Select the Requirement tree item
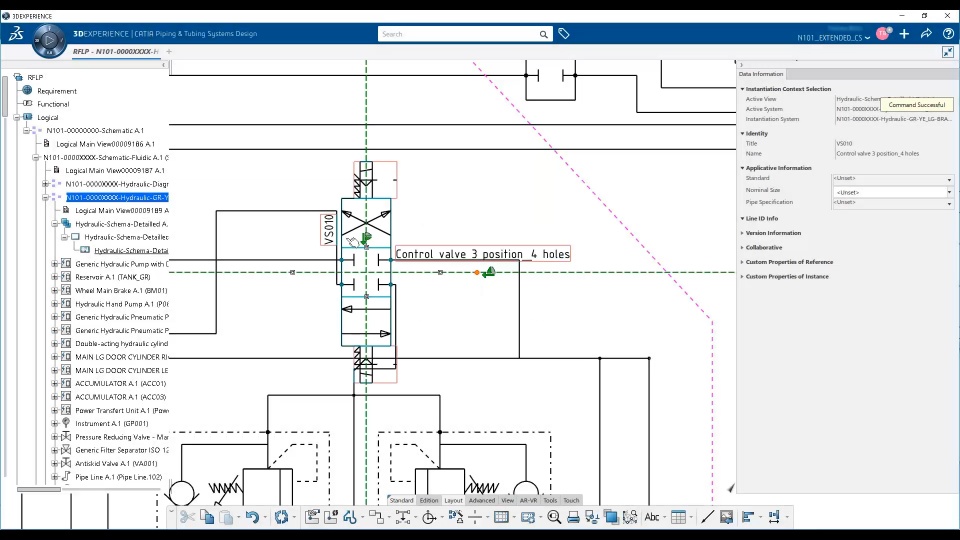Viewport: 960px width, 540px height. [x=57, y=91]
